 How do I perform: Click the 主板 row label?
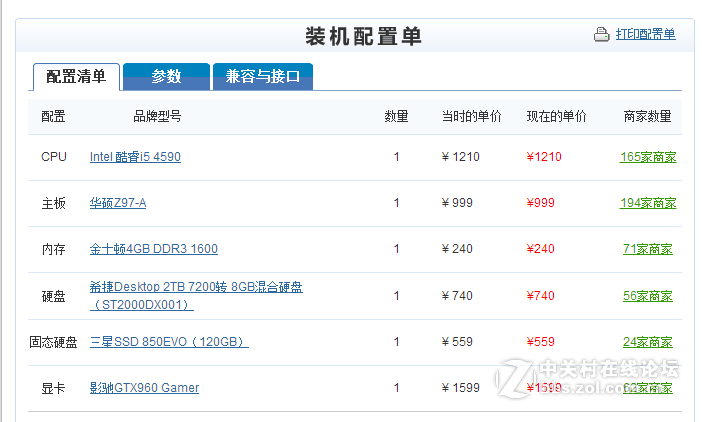point(53,203)
